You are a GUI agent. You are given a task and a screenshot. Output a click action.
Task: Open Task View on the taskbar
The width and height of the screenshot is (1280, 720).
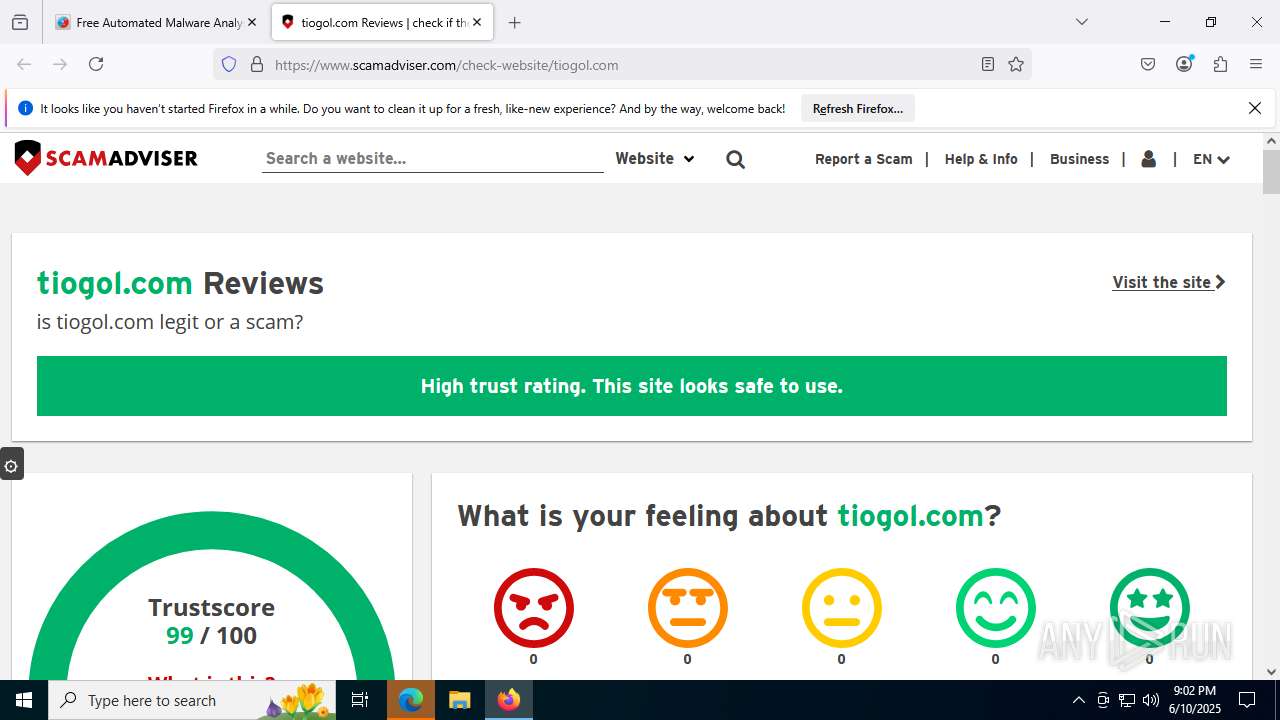[x=361, y=700]
